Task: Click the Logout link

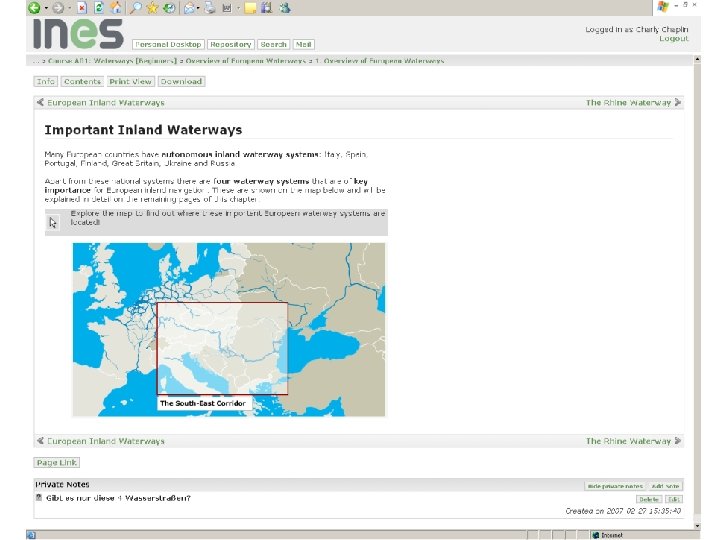Action: [x=674, y=39]
